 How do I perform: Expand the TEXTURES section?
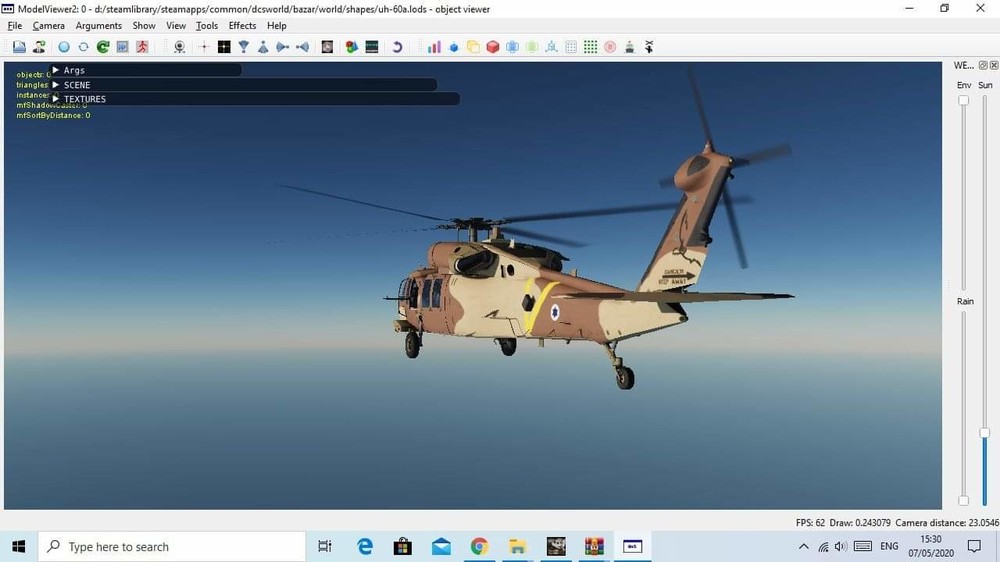click(x=56, y=99)
